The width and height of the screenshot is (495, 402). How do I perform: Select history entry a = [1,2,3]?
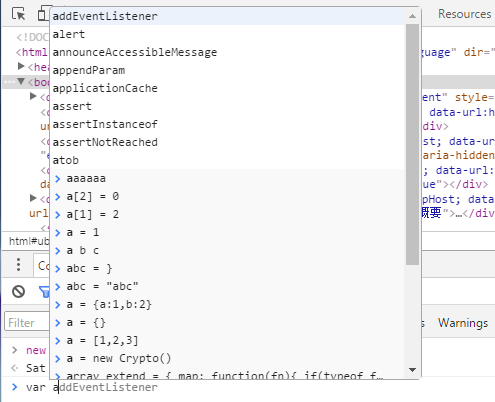pos(227,340)
